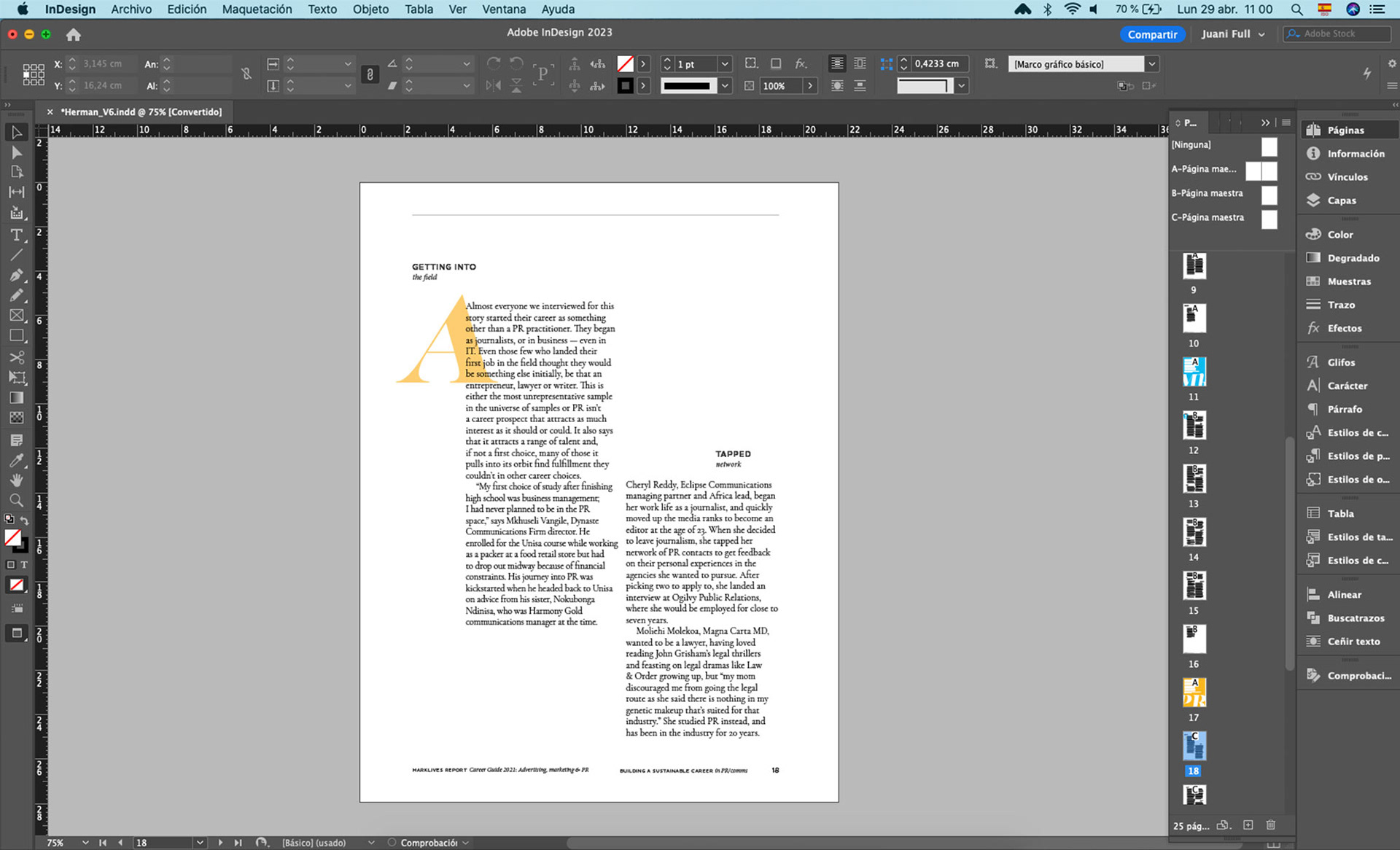Select the Hand tool
The width and height of the screenshot is (1400, 850).
click(x=16, y=480)
